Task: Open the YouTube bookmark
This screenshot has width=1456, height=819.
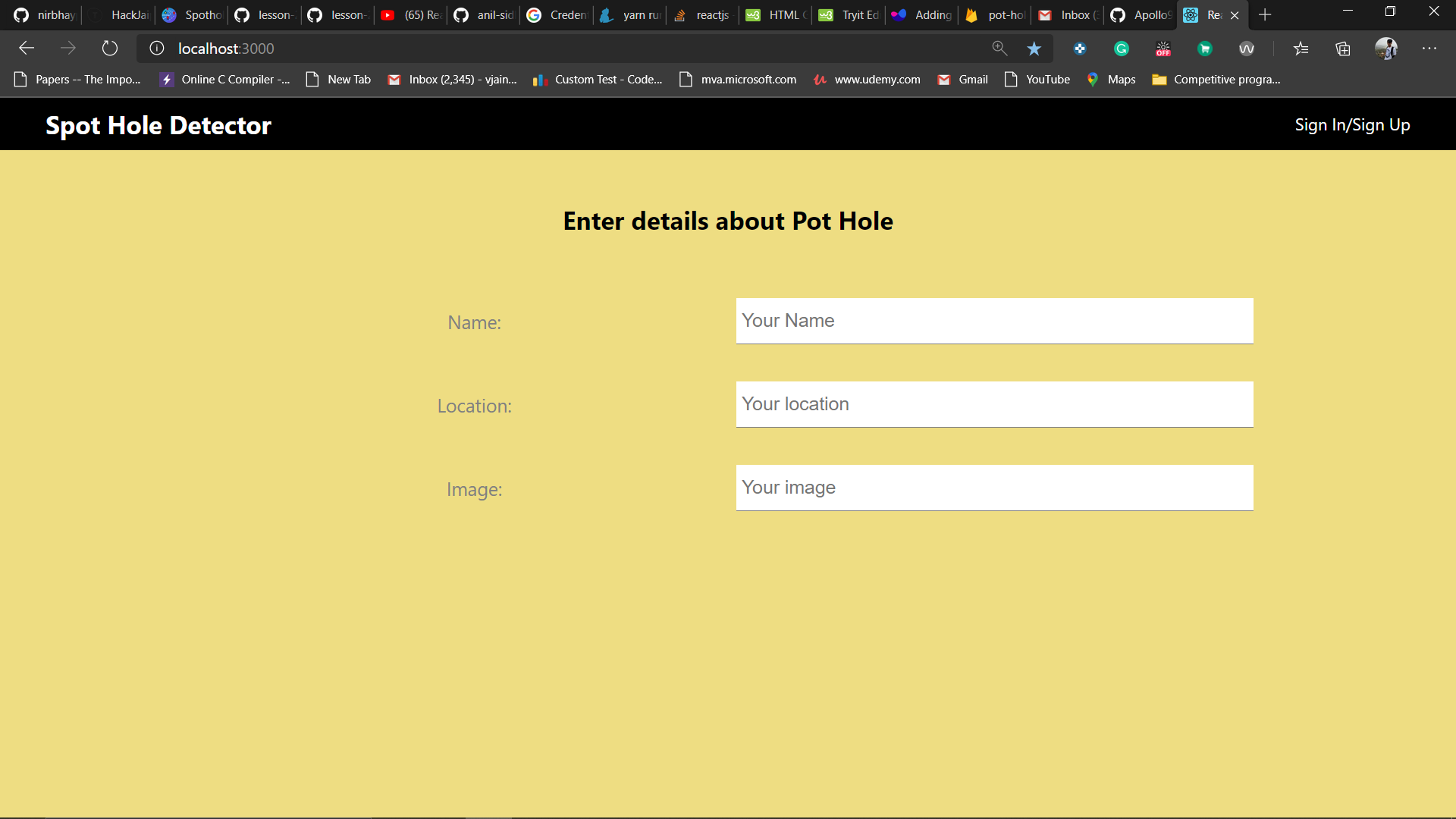Action: coord(1037,80)
